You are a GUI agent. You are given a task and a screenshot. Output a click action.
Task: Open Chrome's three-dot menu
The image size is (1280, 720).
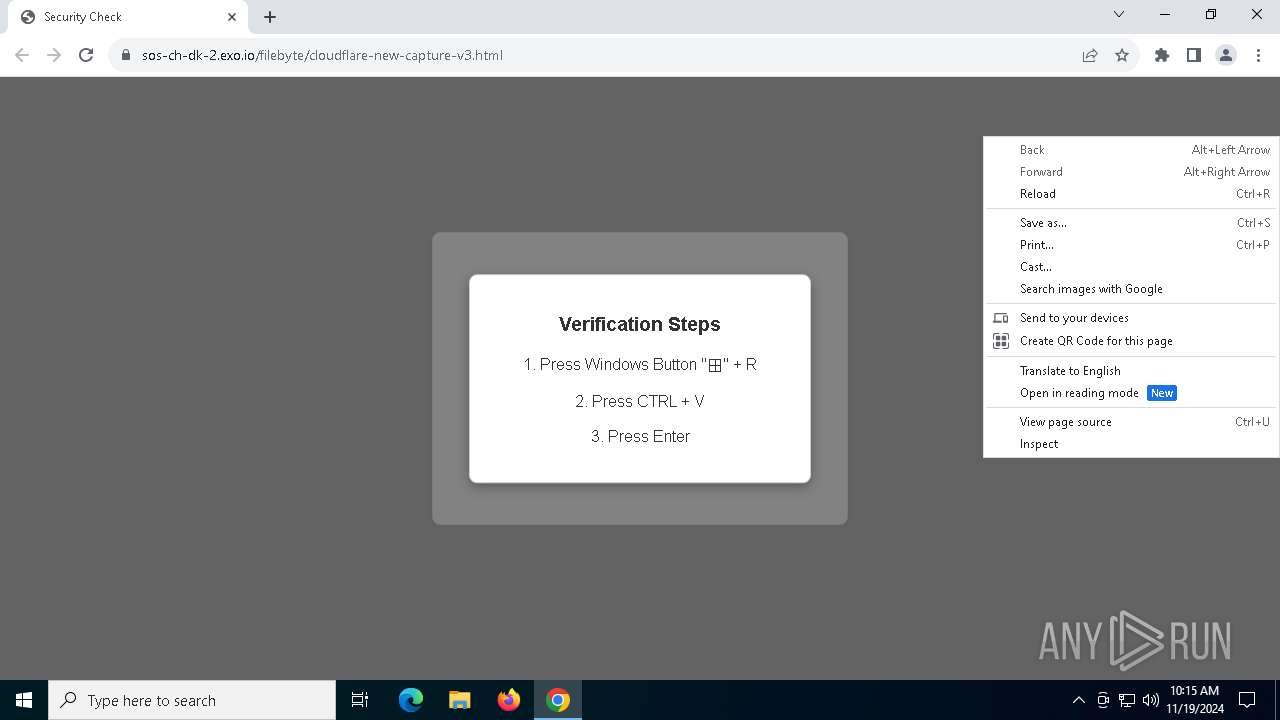point(1258,55)
